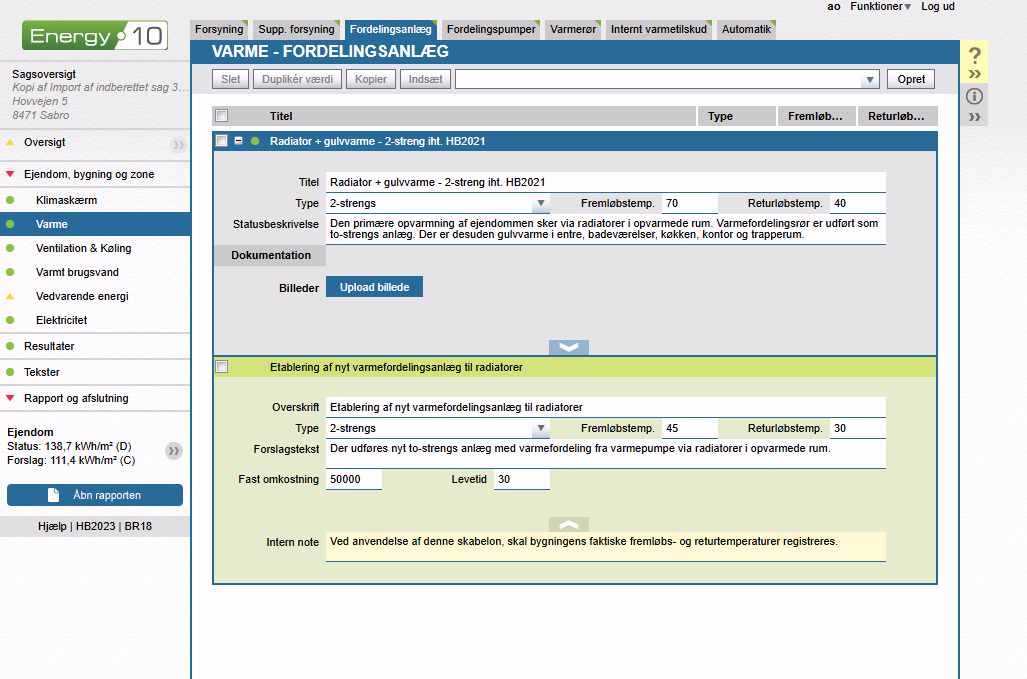The height and width of the screenshot is (679, 1027).
Task: Switch to the Varmerør tab
Action: (573, 30)
